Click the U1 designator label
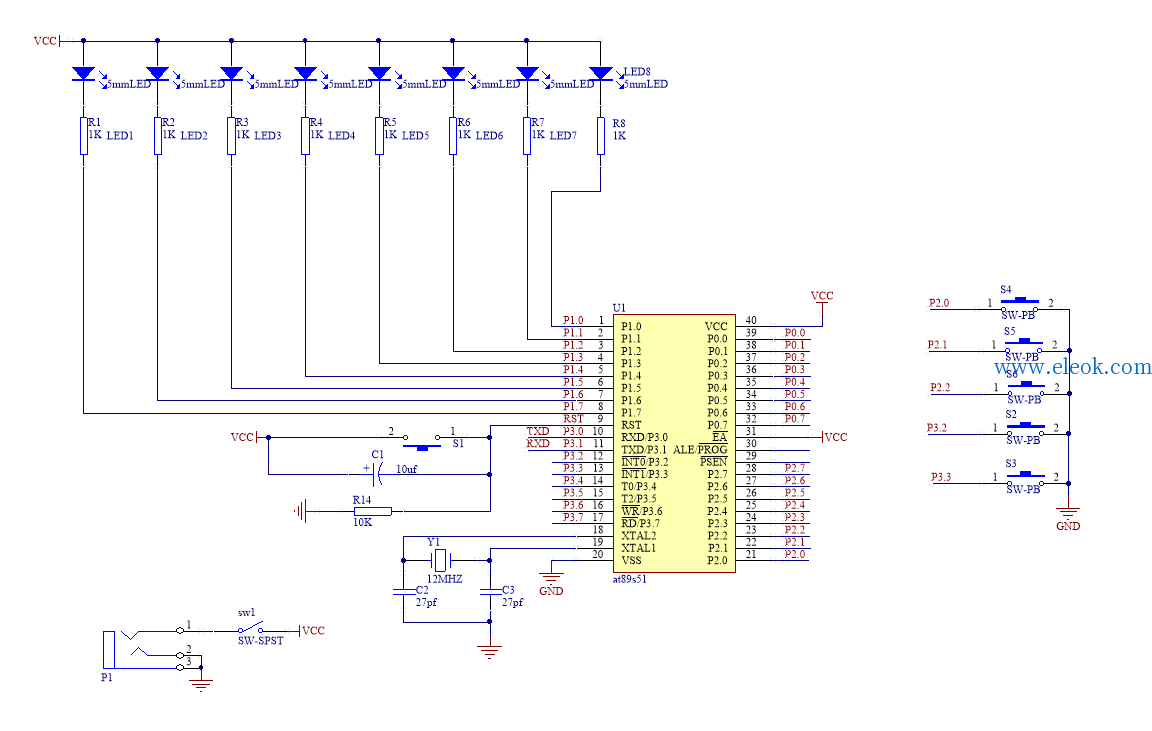The height and width of the screenshot is (731, 1152). point(619,308)
